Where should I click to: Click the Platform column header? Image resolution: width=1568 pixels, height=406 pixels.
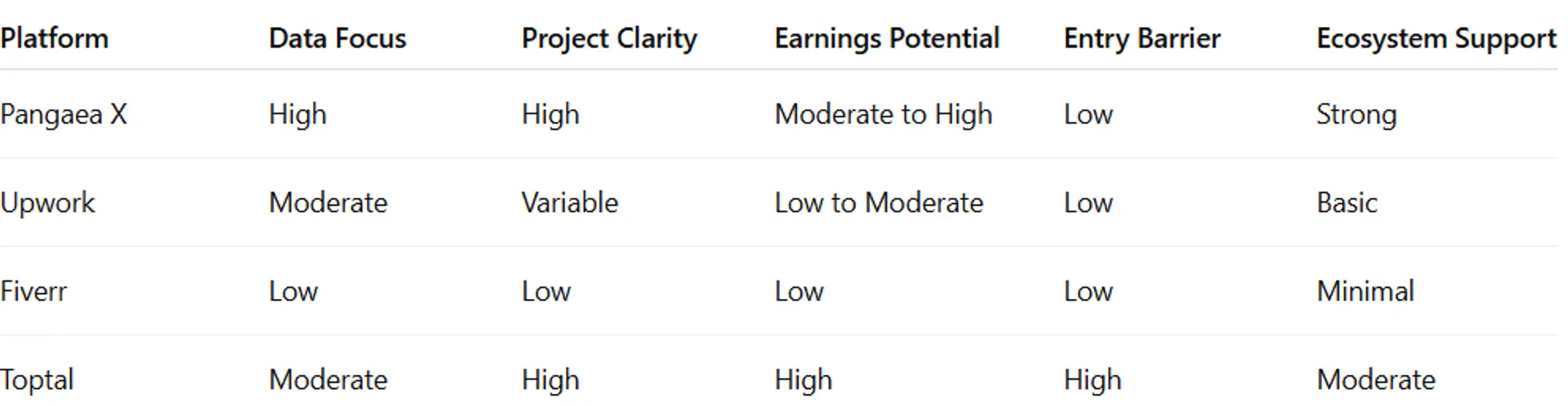click(55, 38)
